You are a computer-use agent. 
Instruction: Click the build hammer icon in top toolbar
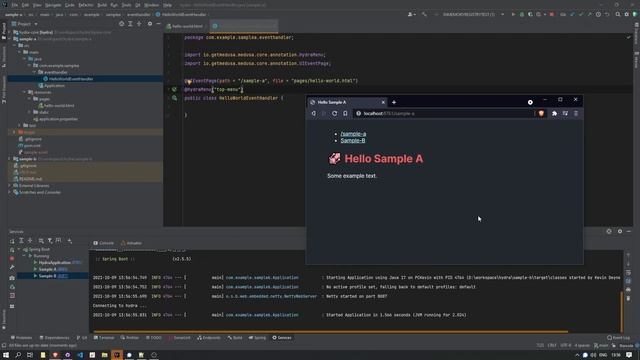(x=424, y=14)
